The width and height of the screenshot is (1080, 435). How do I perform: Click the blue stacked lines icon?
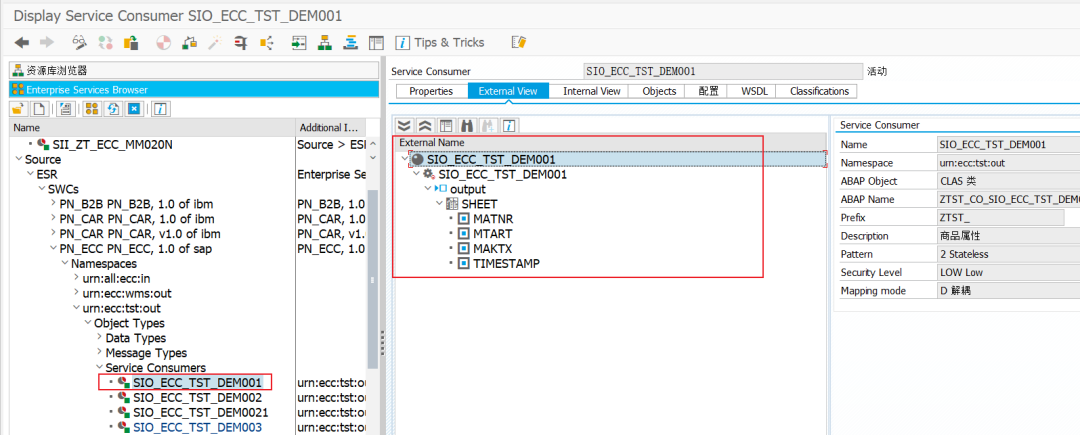(351, 43)
